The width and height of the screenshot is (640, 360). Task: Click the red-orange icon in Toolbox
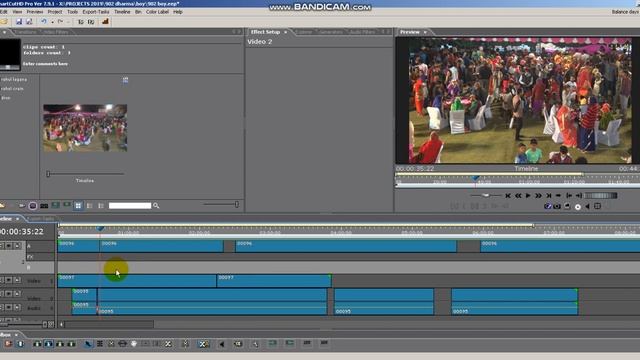8,344
